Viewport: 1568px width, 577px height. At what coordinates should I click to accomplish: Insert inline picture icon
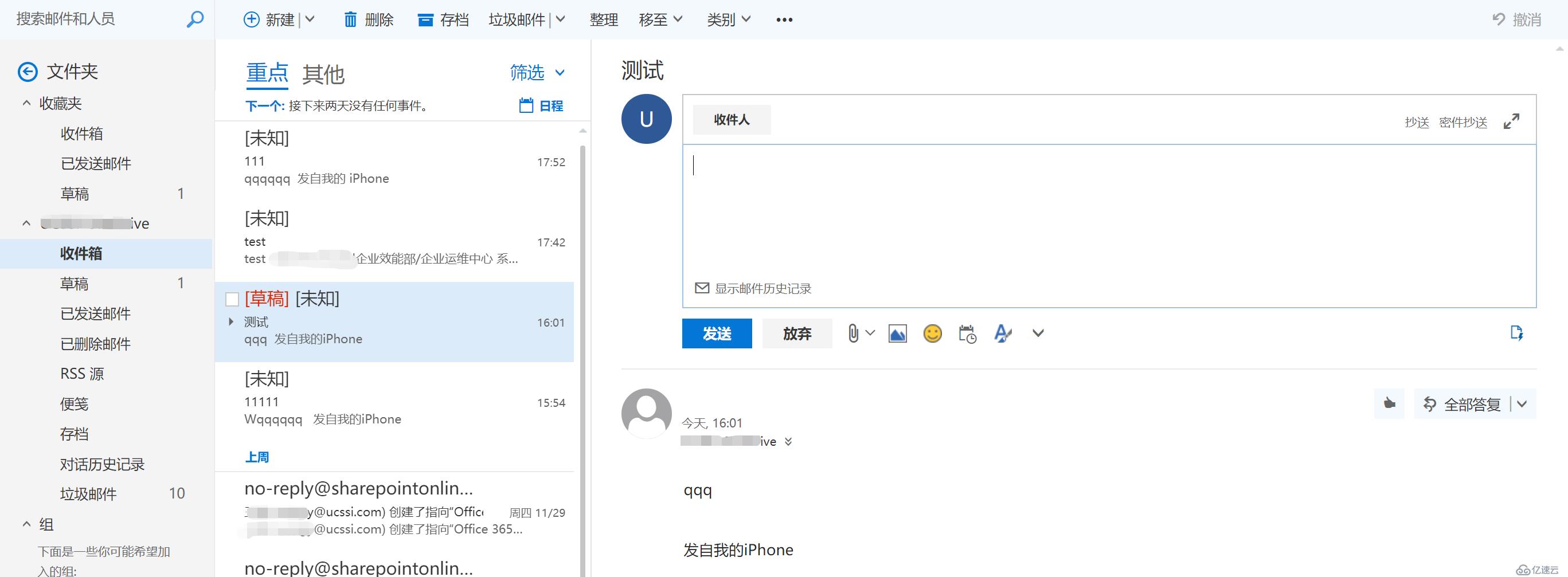pos(897,333)
